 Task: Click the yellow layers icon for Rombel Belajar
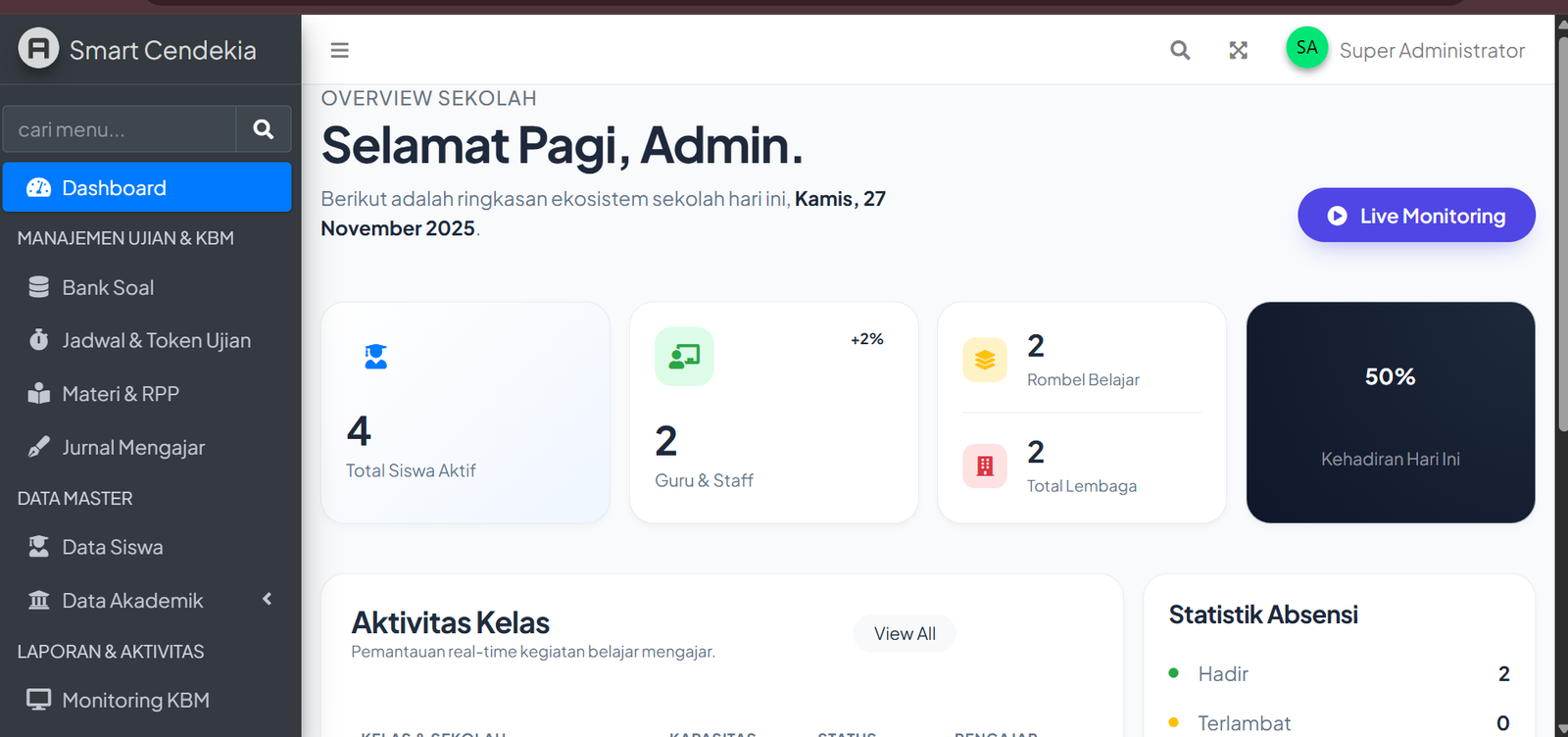pos(985,360)
